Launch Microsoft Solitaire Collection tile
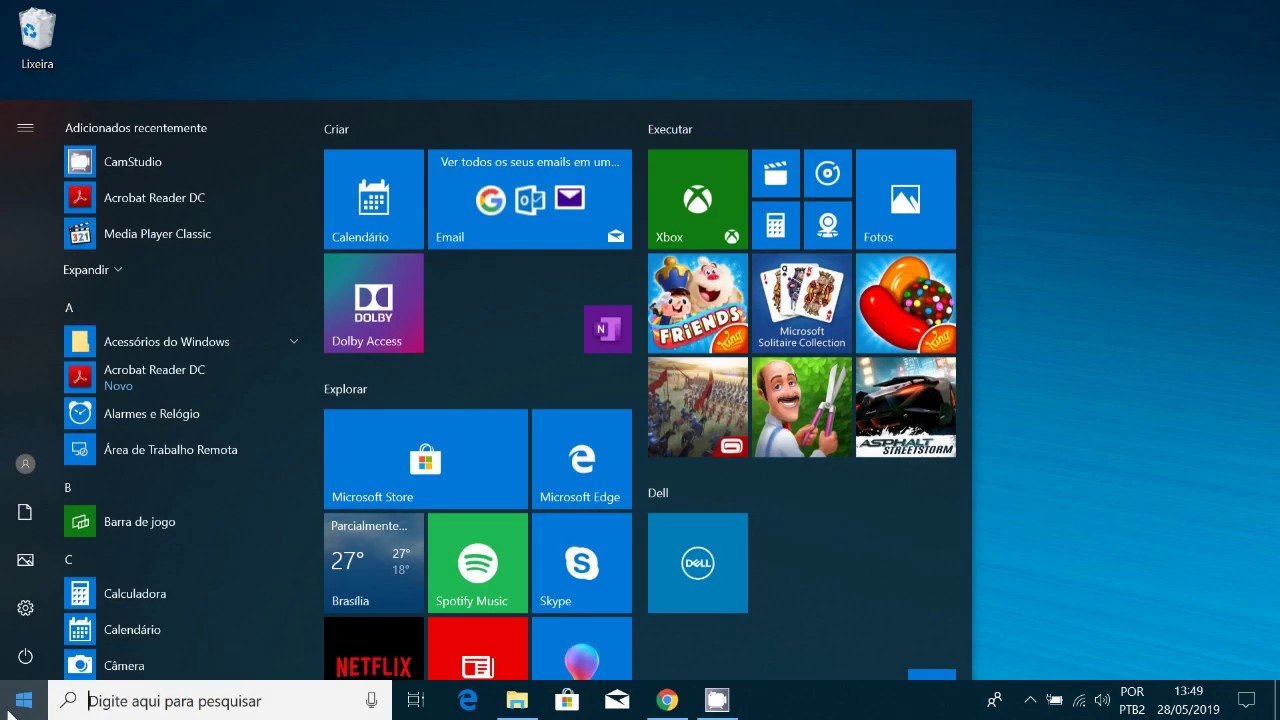The width and height of the screenshot is (1280, 720). click(x=801, y=303)
